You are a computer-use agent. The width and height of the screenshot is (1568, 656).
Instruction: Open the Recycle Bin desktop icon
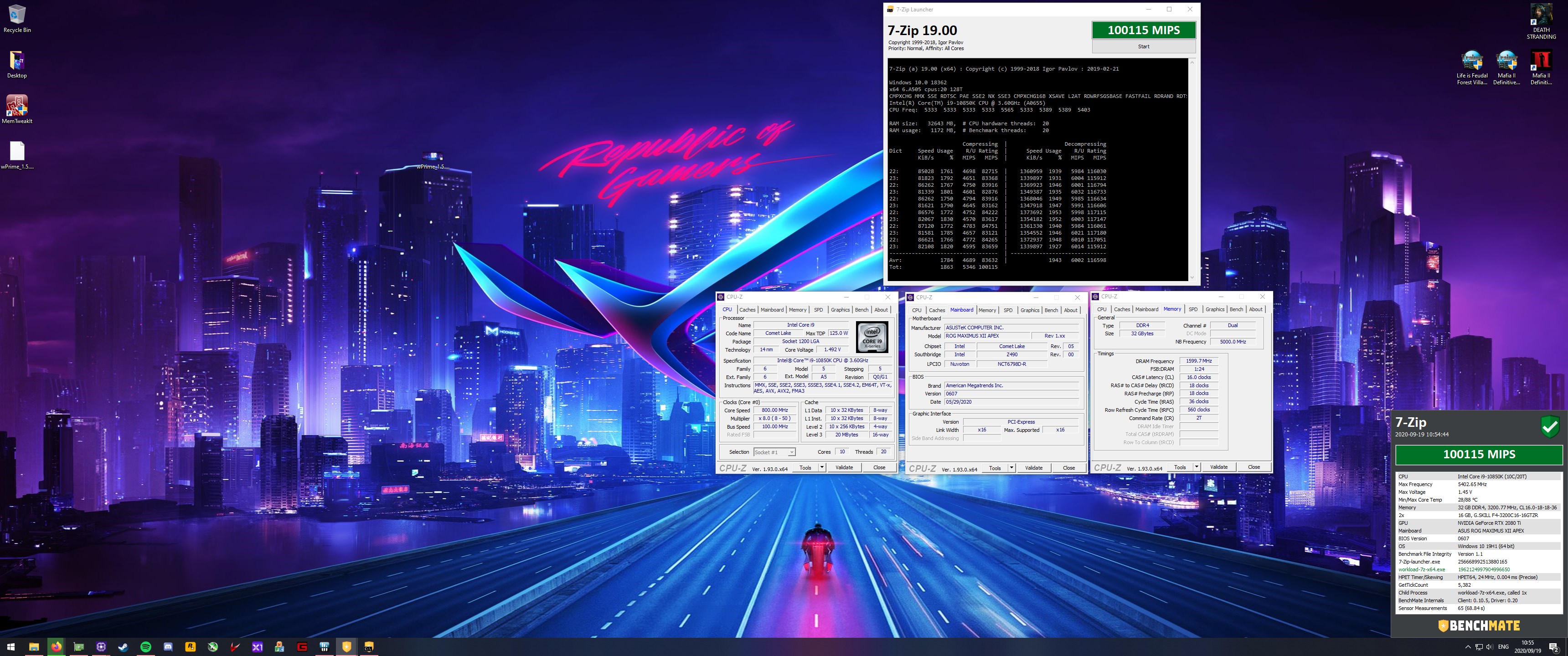click(x=17, y=19)
